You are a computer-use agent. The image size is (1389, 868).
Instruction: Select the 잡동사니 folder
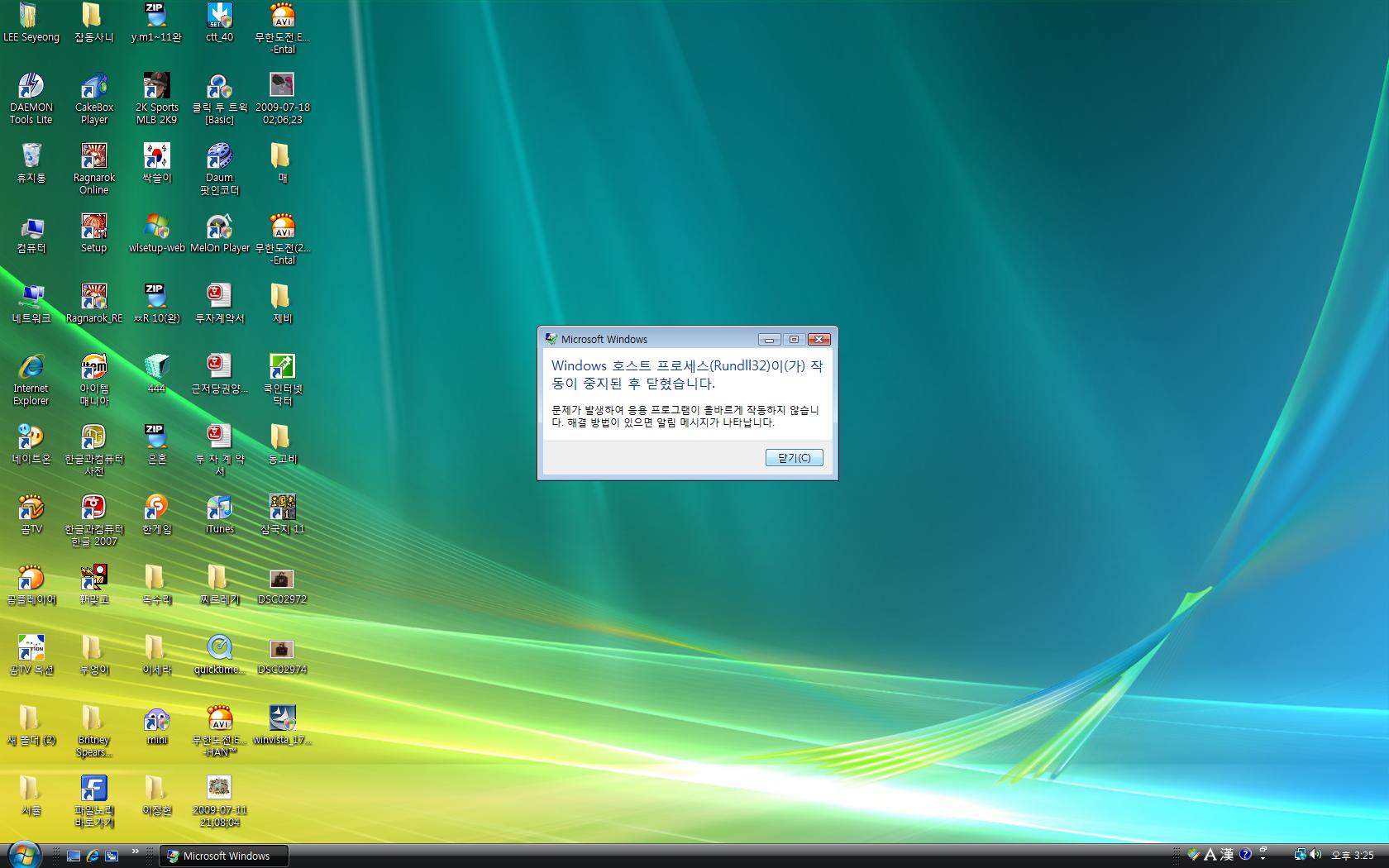[94, 22]
